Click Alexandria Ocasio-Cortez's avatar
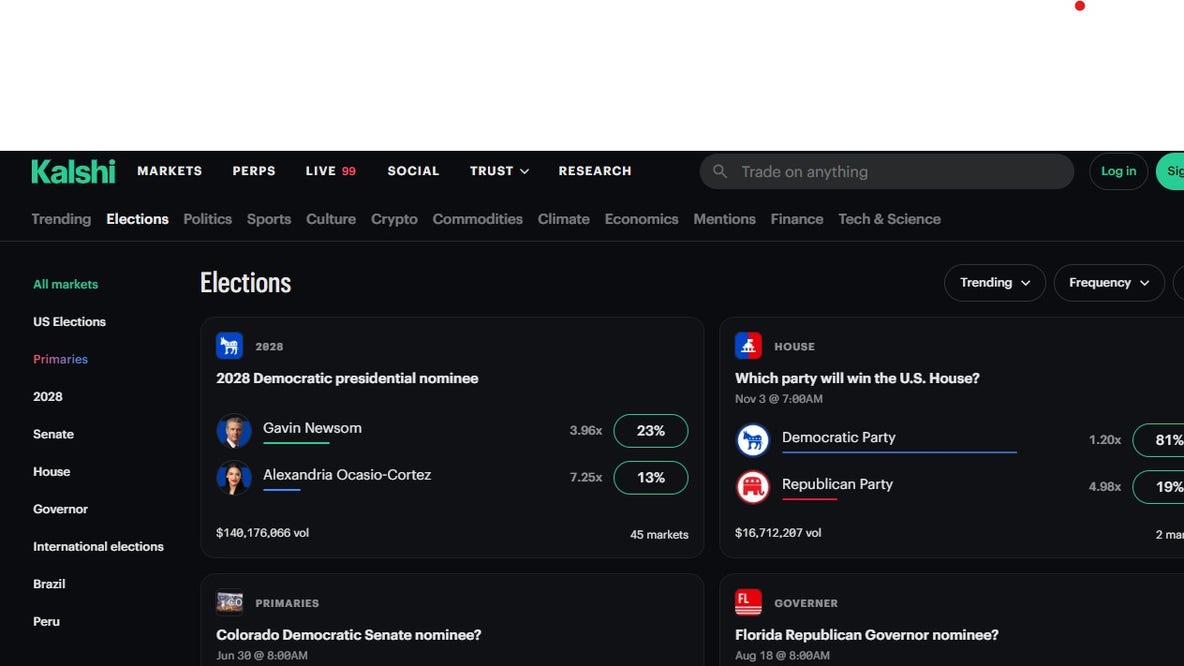Screen dimensions: 1184x666 (x=234, y=478)
